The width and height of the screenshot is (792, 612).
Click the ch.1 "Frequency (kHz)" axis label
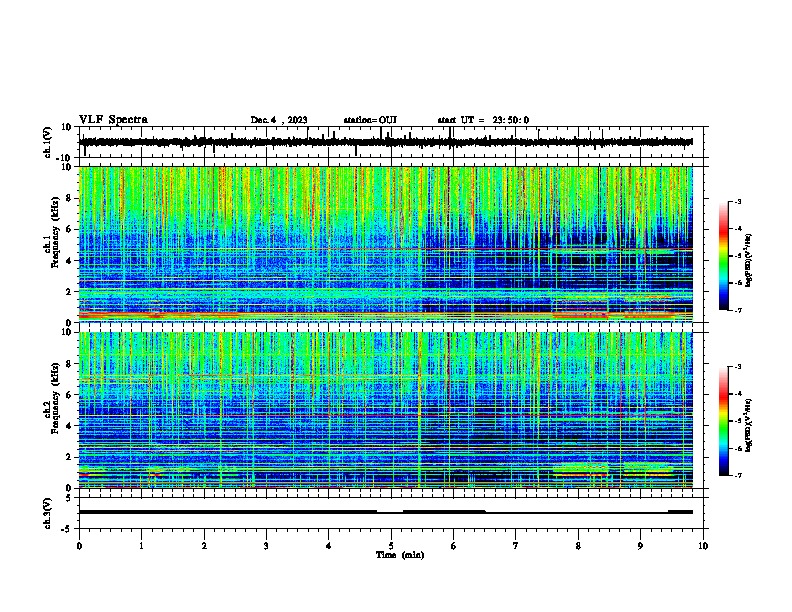[x=55, y=233]
